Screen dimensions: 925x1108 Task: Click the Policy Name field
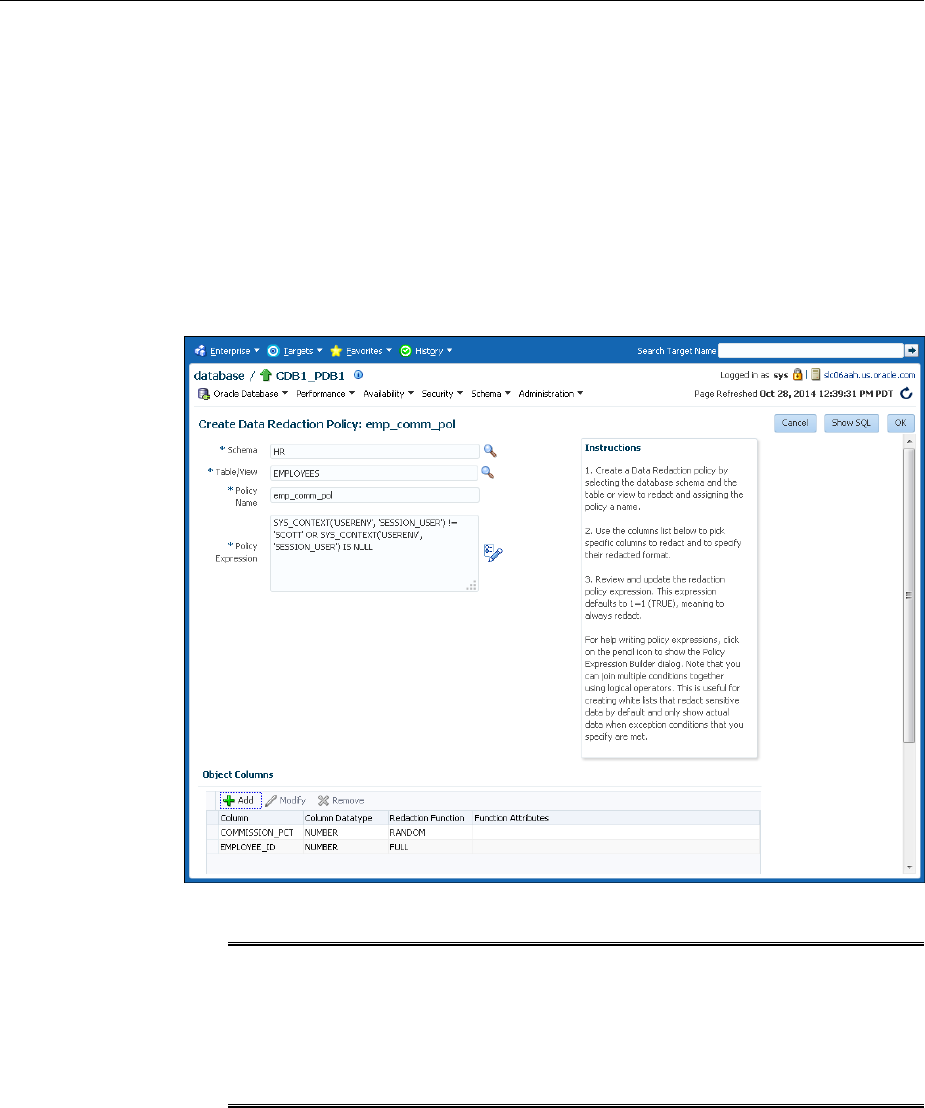coord(375,495)
